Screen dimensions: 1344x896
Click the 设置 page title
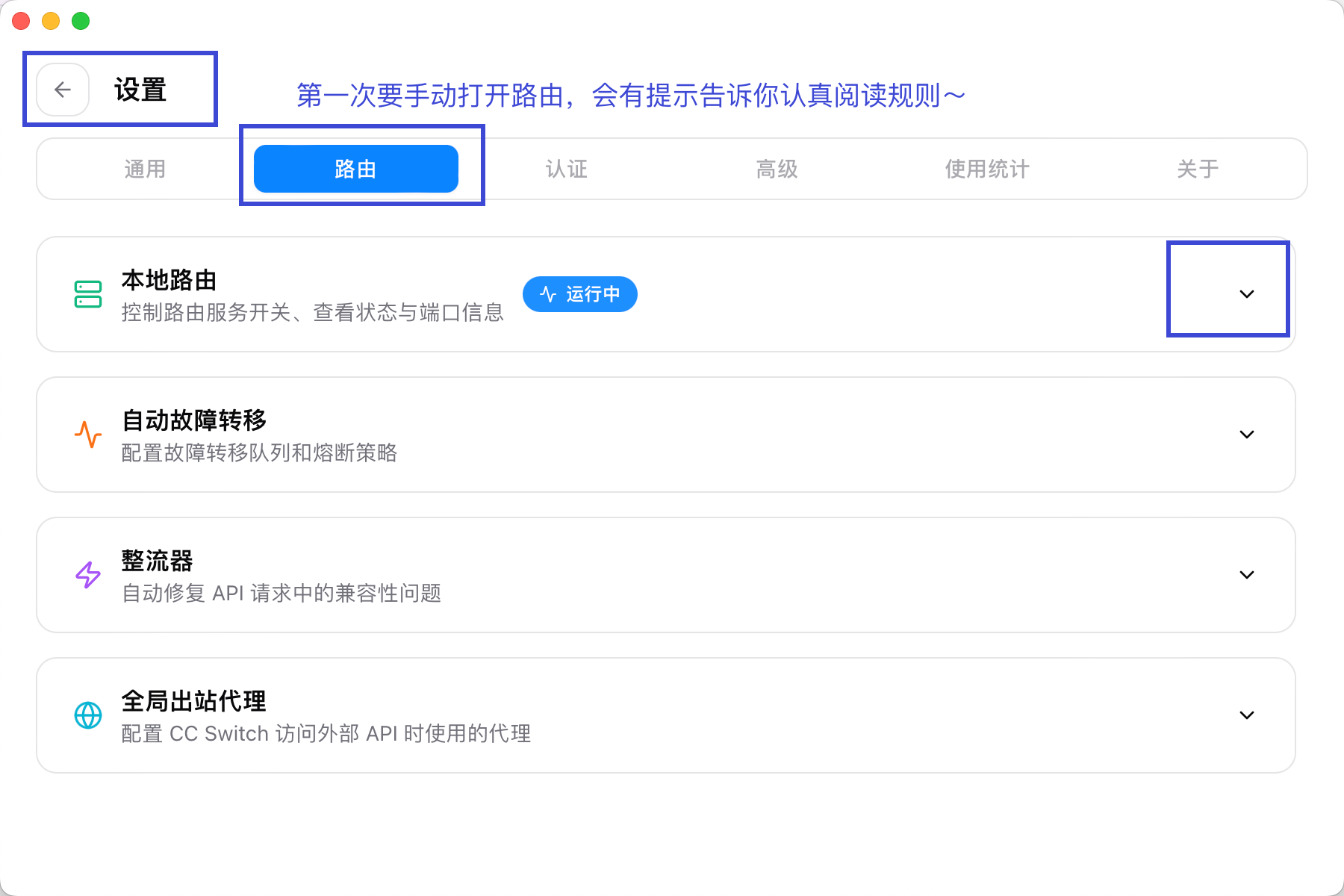pos(140,90)
